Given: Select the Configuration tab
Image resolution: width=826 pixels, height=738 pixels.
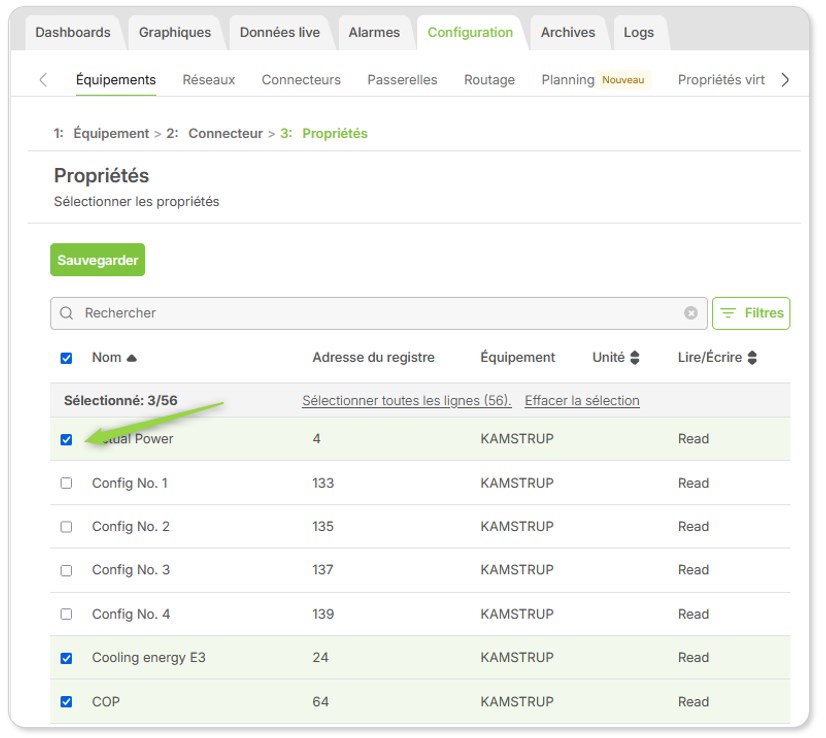Looking at the screenshot, I should pyautogui.click(x=470, y=33).
